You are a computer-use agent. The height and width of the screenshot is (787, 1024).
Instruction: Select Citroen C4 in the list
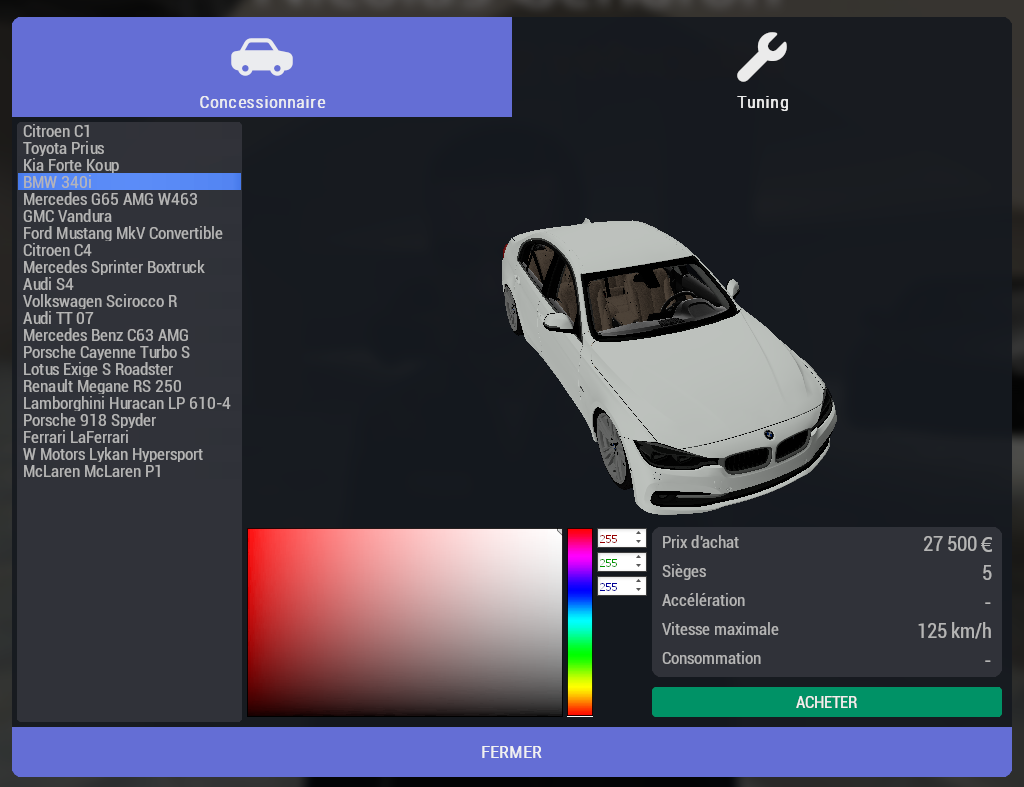[x=129, y=250]
